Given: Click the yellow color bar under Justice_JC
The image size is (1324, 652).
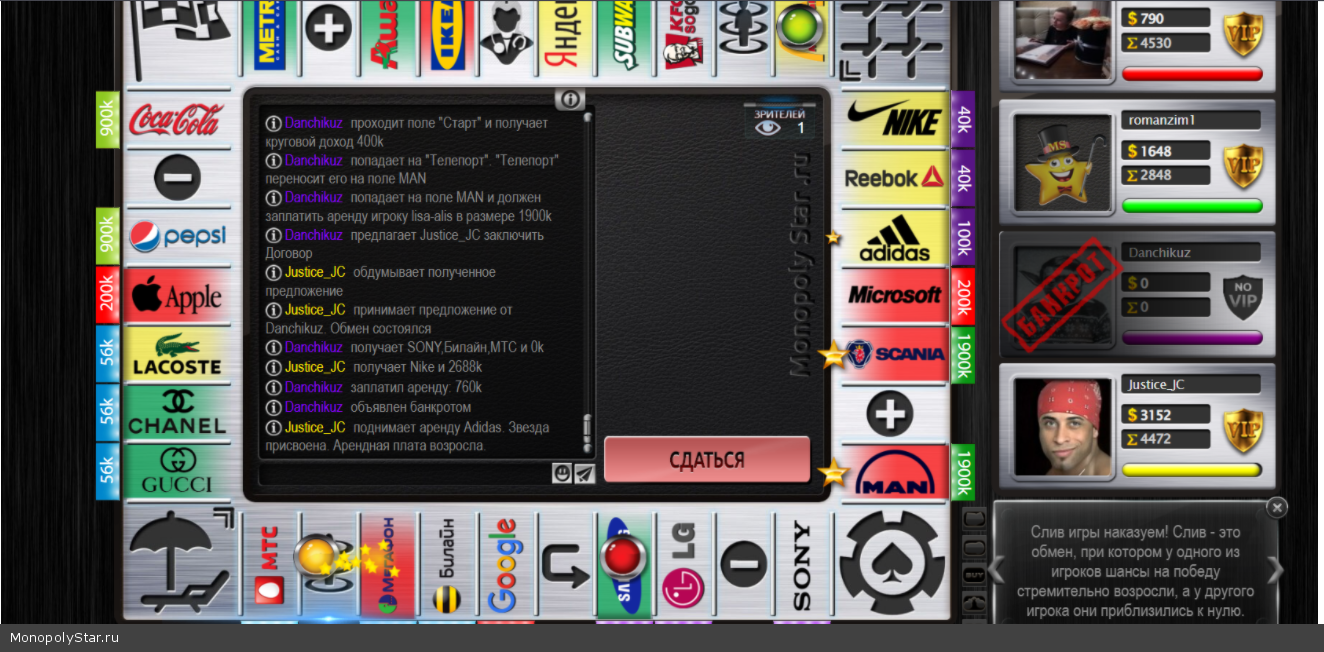Looking at the screenshot, I should [1192, 470].
